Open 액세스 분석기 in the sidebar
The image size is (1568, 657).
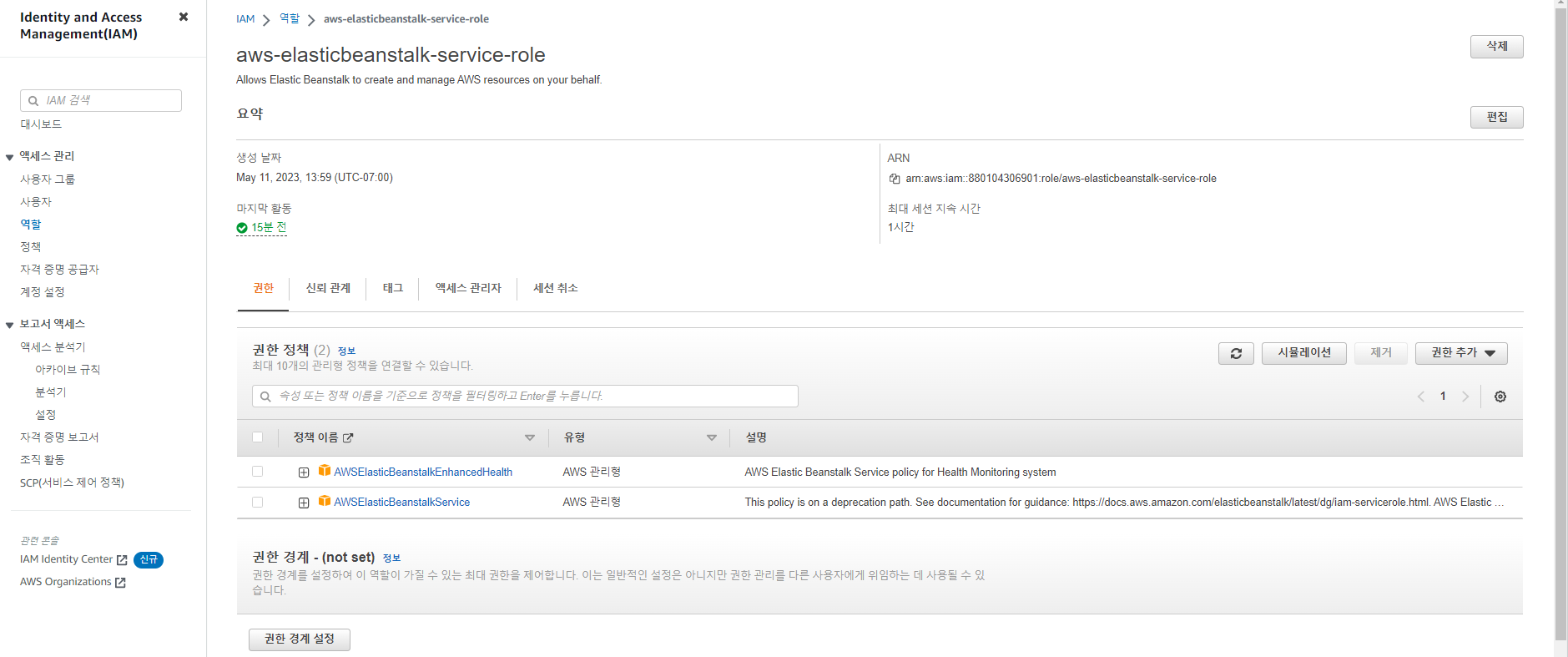pos(53,347)
